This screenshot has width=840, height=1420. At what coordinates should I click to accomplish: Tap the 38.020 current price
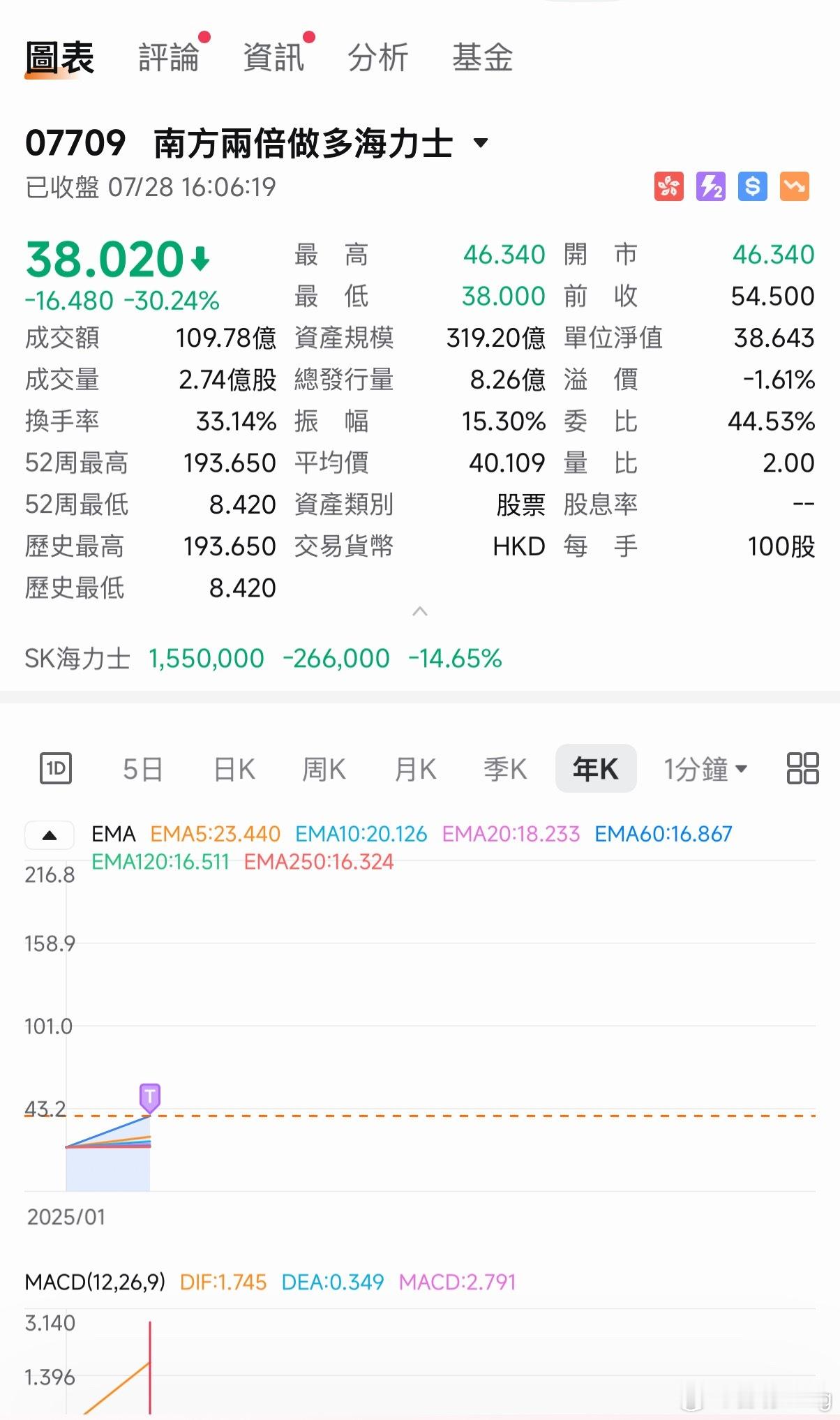(x=105, y=260)
